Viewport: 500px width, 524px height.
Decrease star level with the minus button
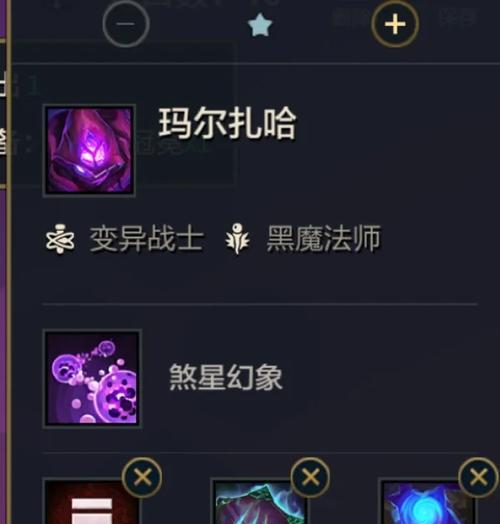(x=126, y=23)
